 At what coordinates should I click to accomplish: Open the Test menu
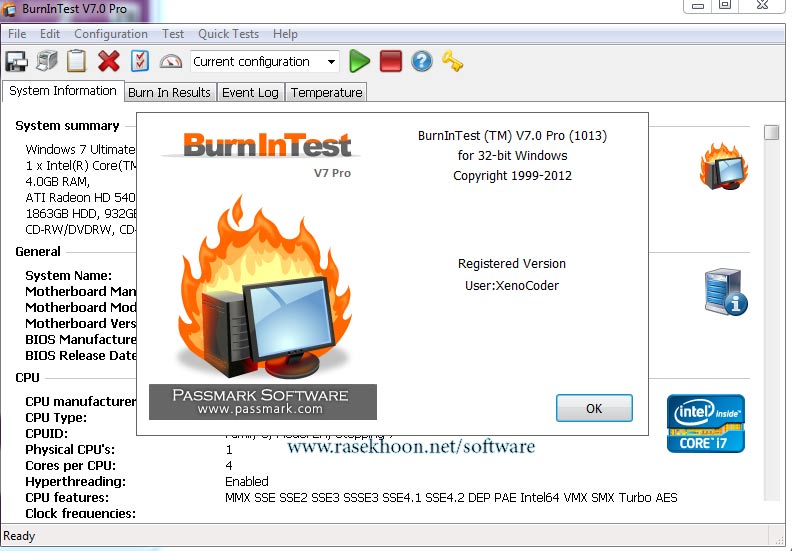click(x=173, y=34)
